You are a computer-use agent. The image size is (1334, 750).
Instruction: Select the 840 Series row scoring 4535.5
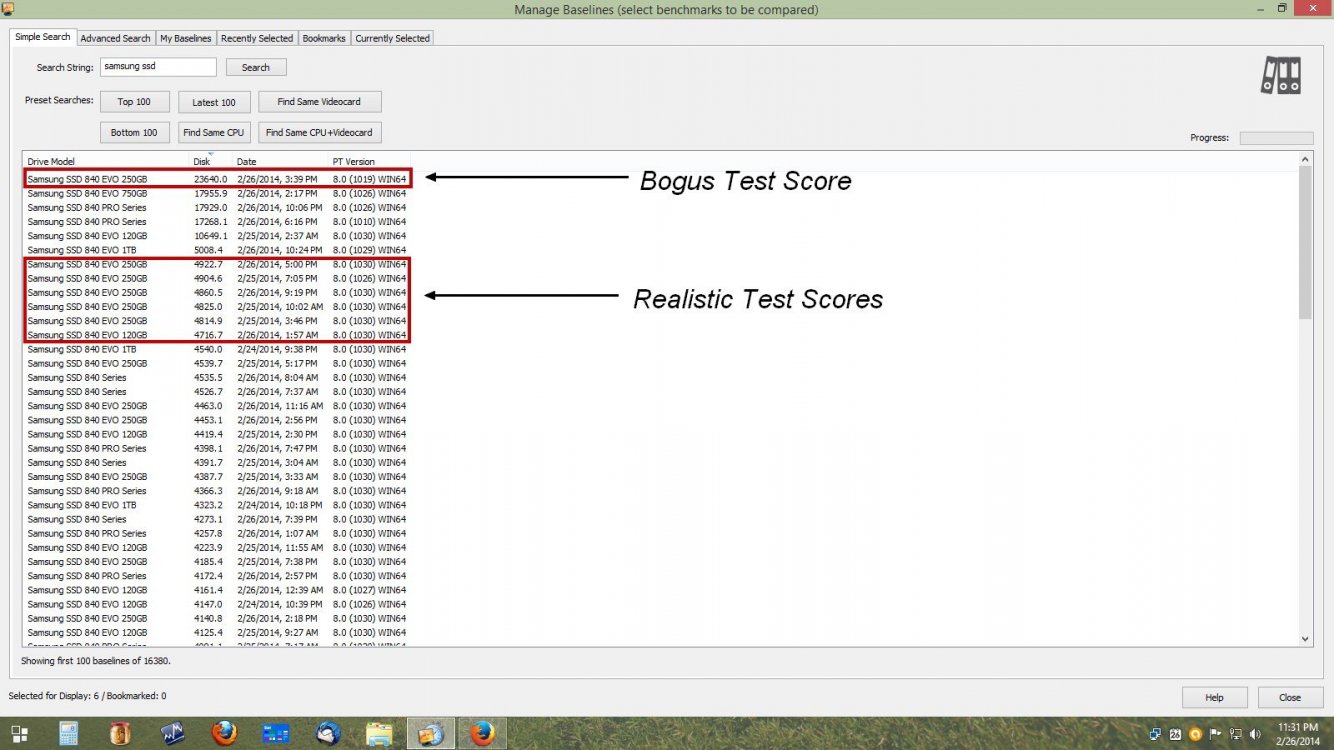click(x=217, y=377)
